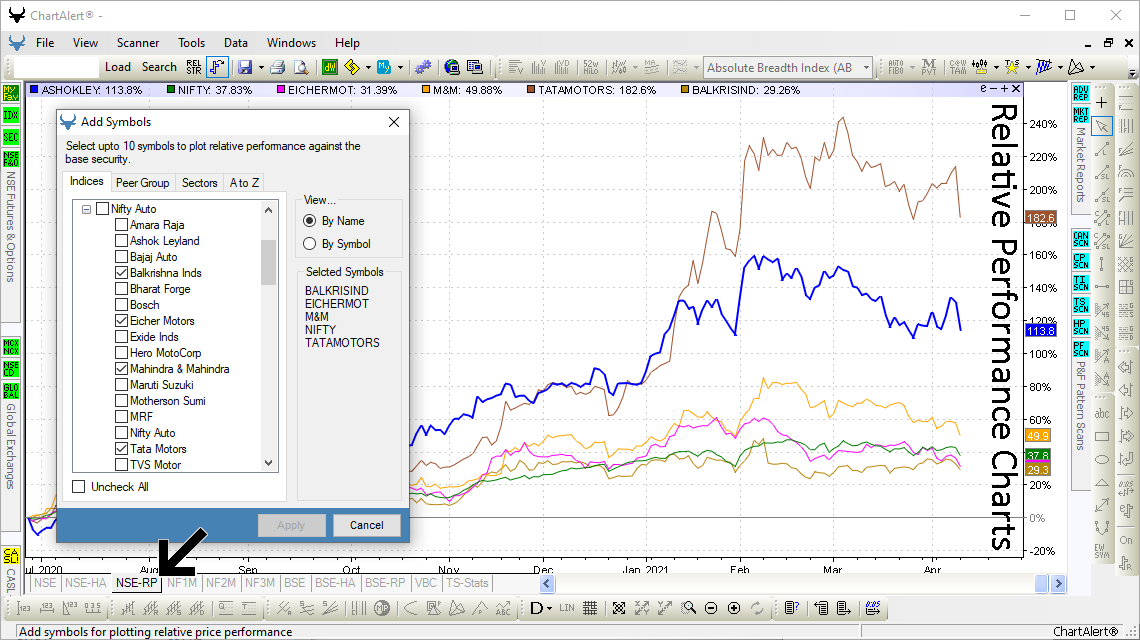Open Print Preview magnifier icon
This screenshot has width=1140, height=640.
tap(300, 67)
